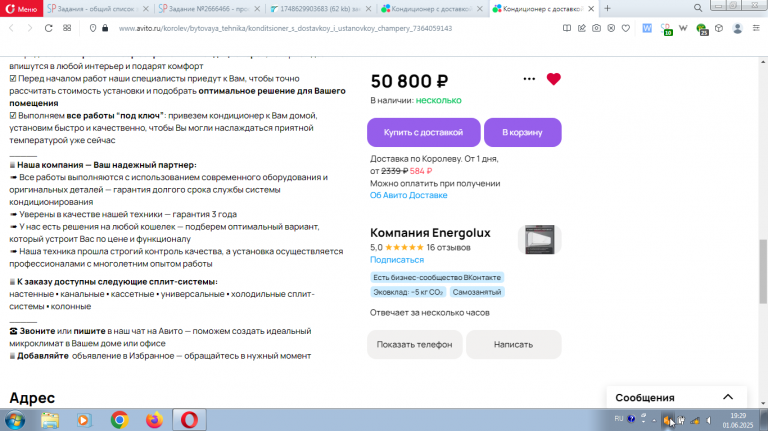Launch the media player taskbar icon
This screenshot has height=431, width=768.
point(84,420)
